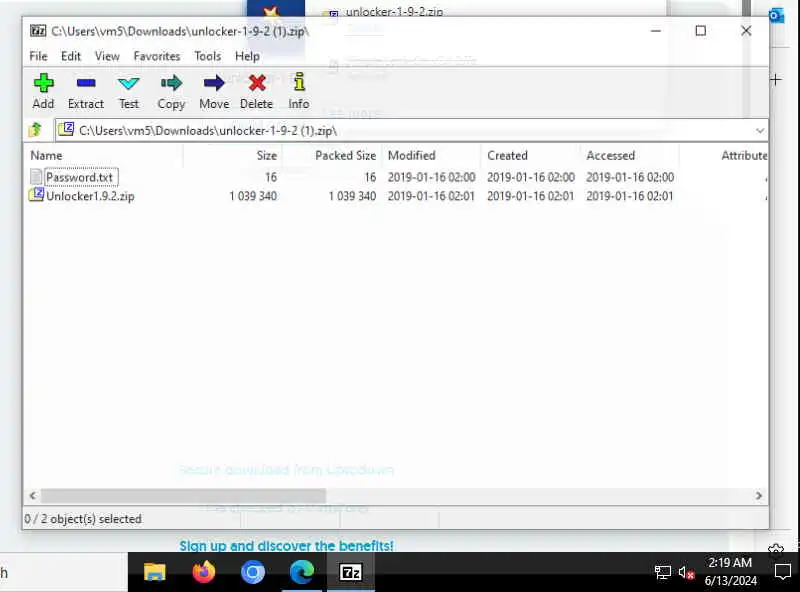
Task: Open the Info tool
Action: coord(299,82)
